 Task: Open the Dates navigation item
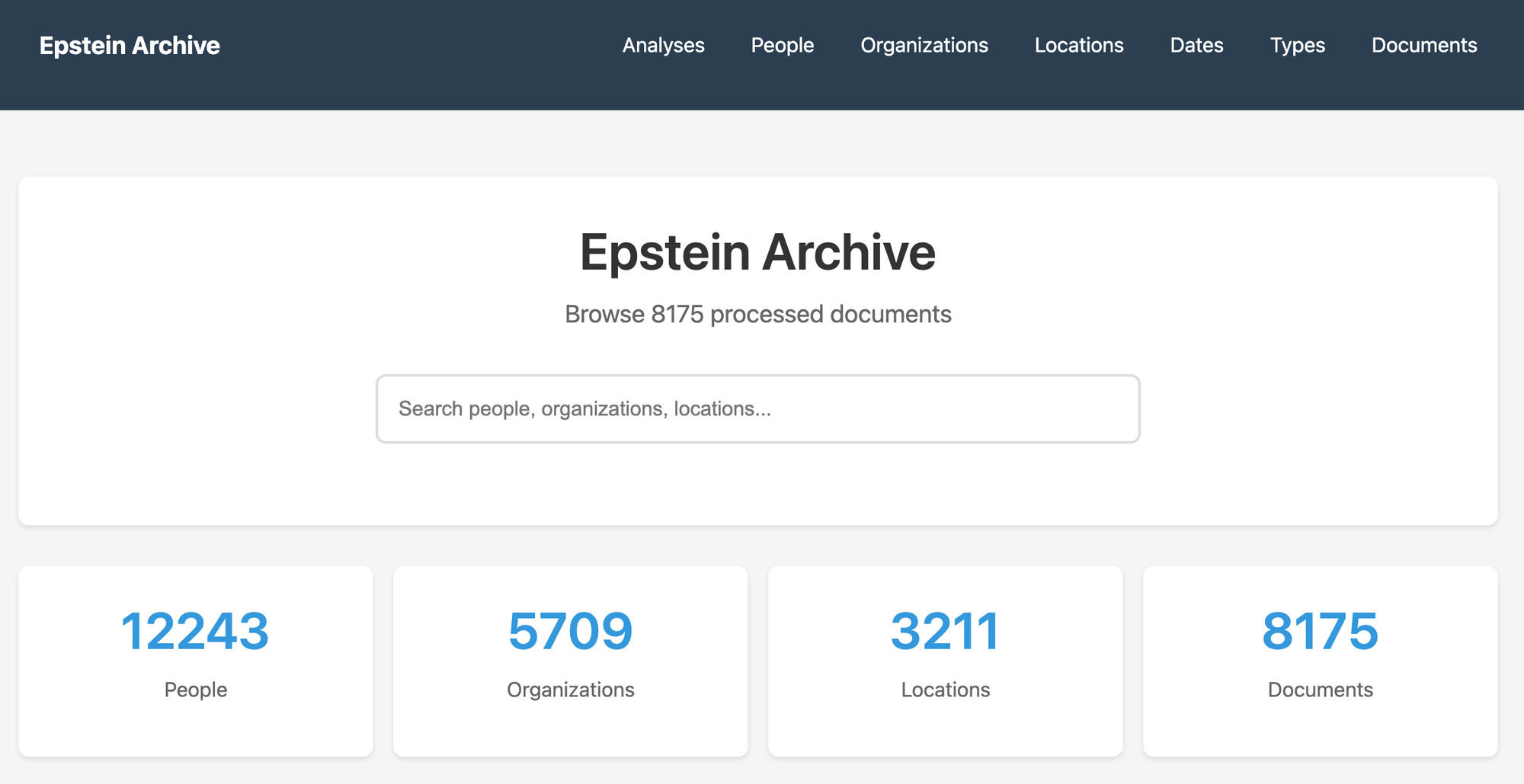pos(1196,46)
